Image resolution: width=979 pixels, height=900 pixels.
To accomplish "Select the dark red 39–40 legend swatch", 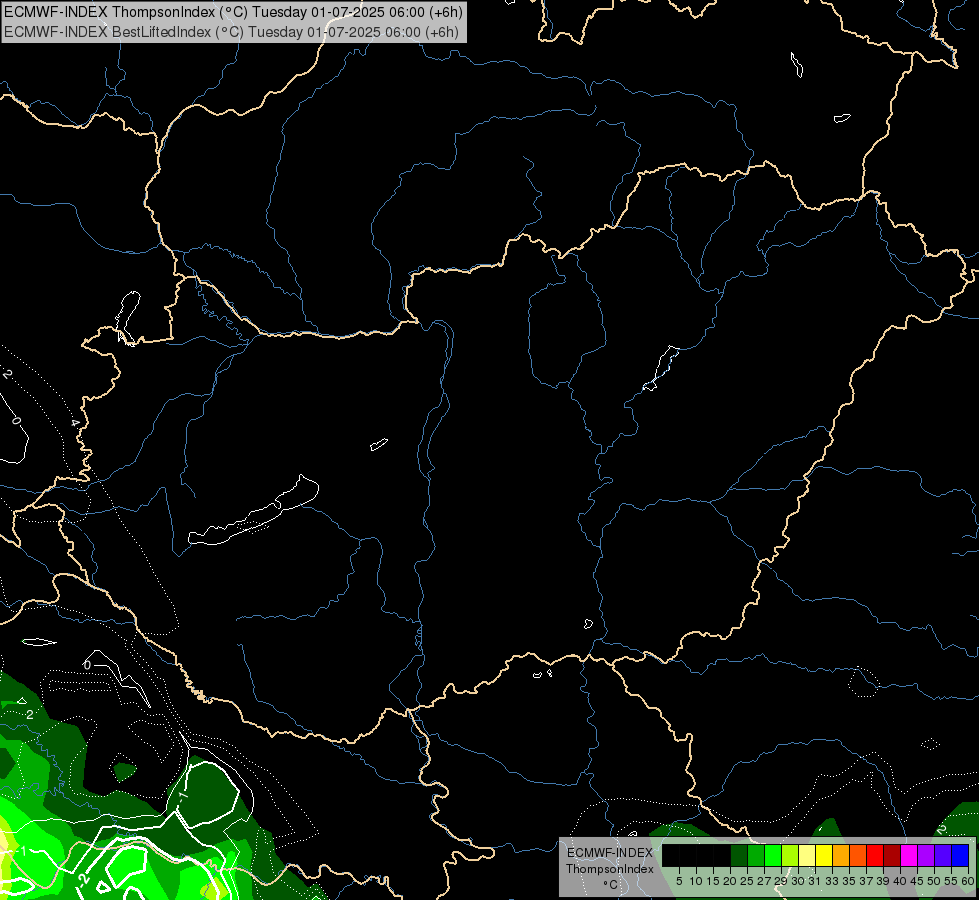I will pyautogui.click(x=892, y=855).
